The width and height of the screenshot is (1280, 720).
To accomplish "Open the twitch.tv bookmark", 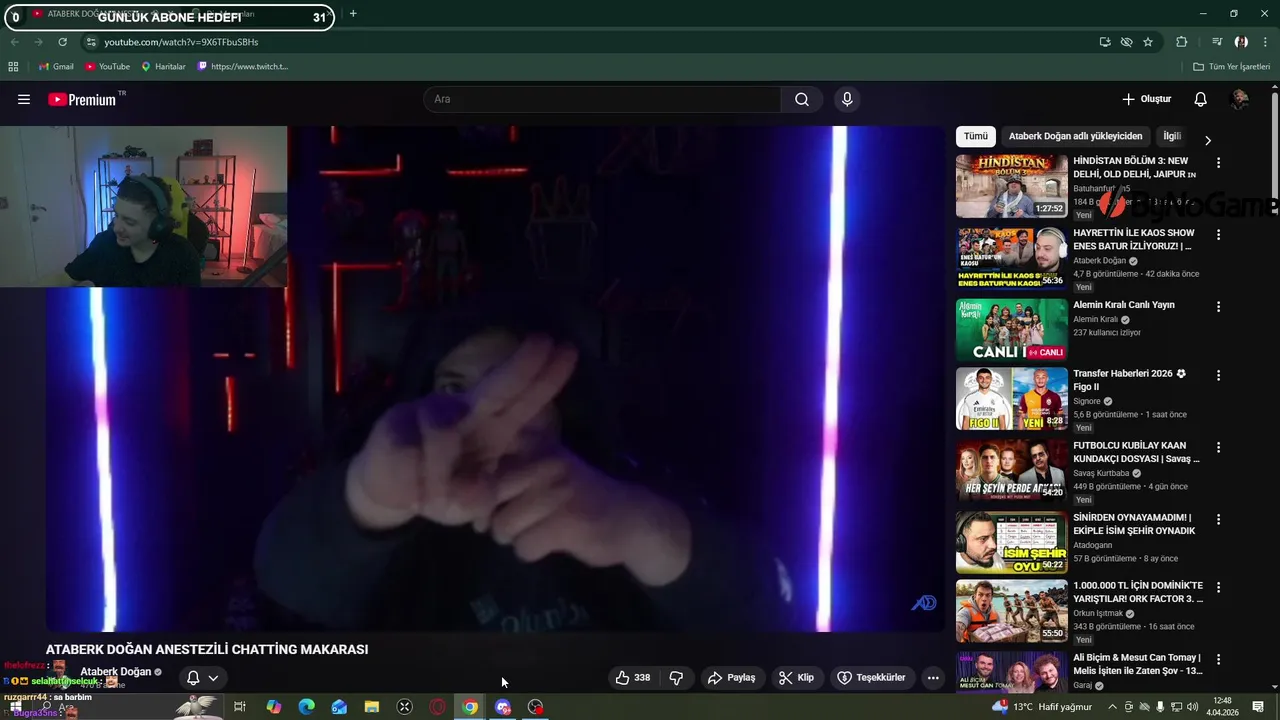I will 243,67.
